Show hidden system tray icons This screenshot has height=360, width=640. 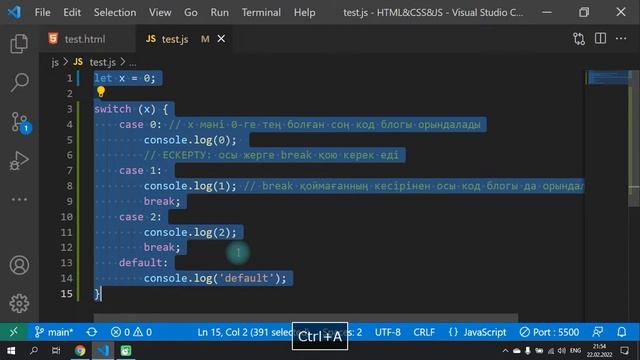[505, 351]
